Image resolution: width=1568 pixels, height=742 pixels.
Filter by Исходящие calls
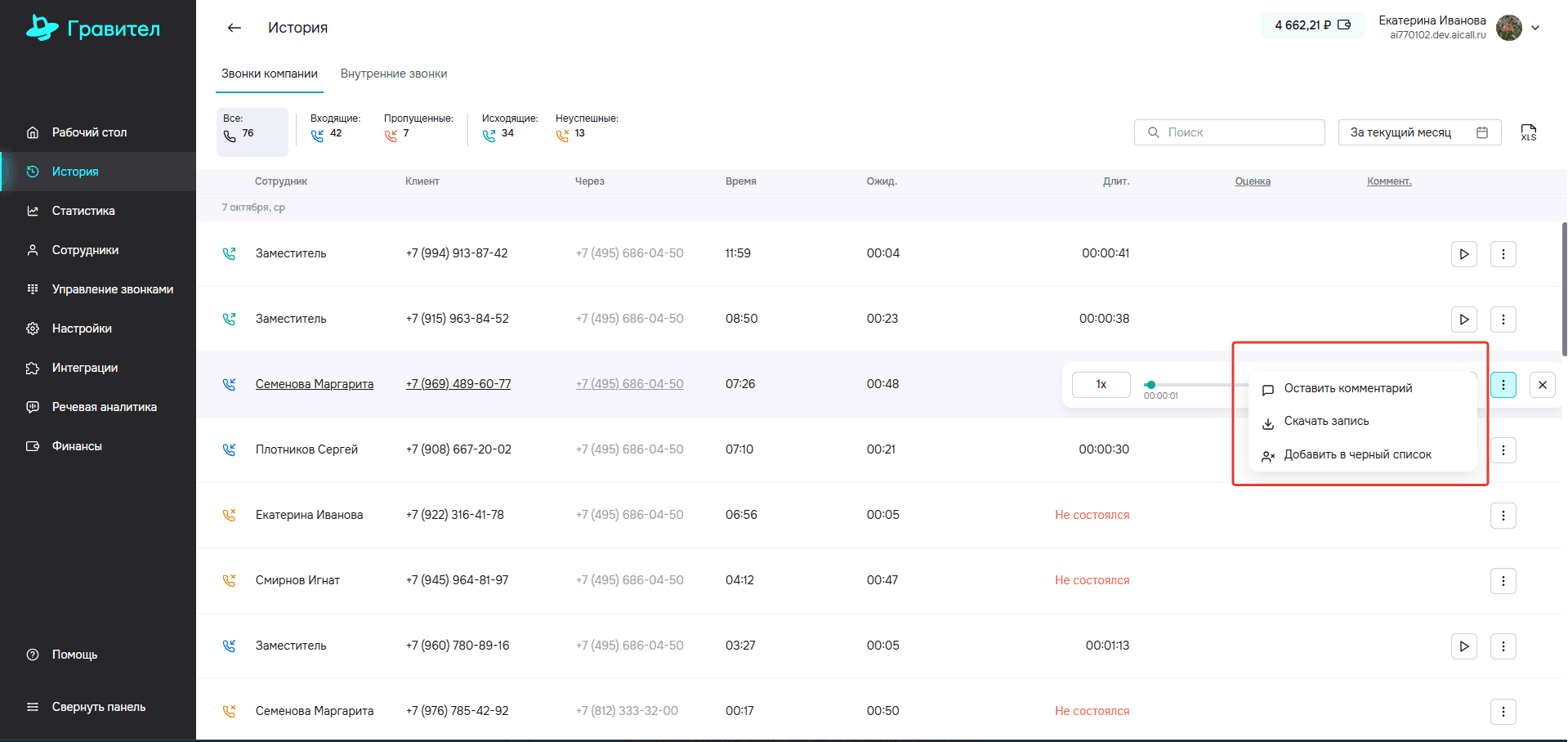pos(510,127)
